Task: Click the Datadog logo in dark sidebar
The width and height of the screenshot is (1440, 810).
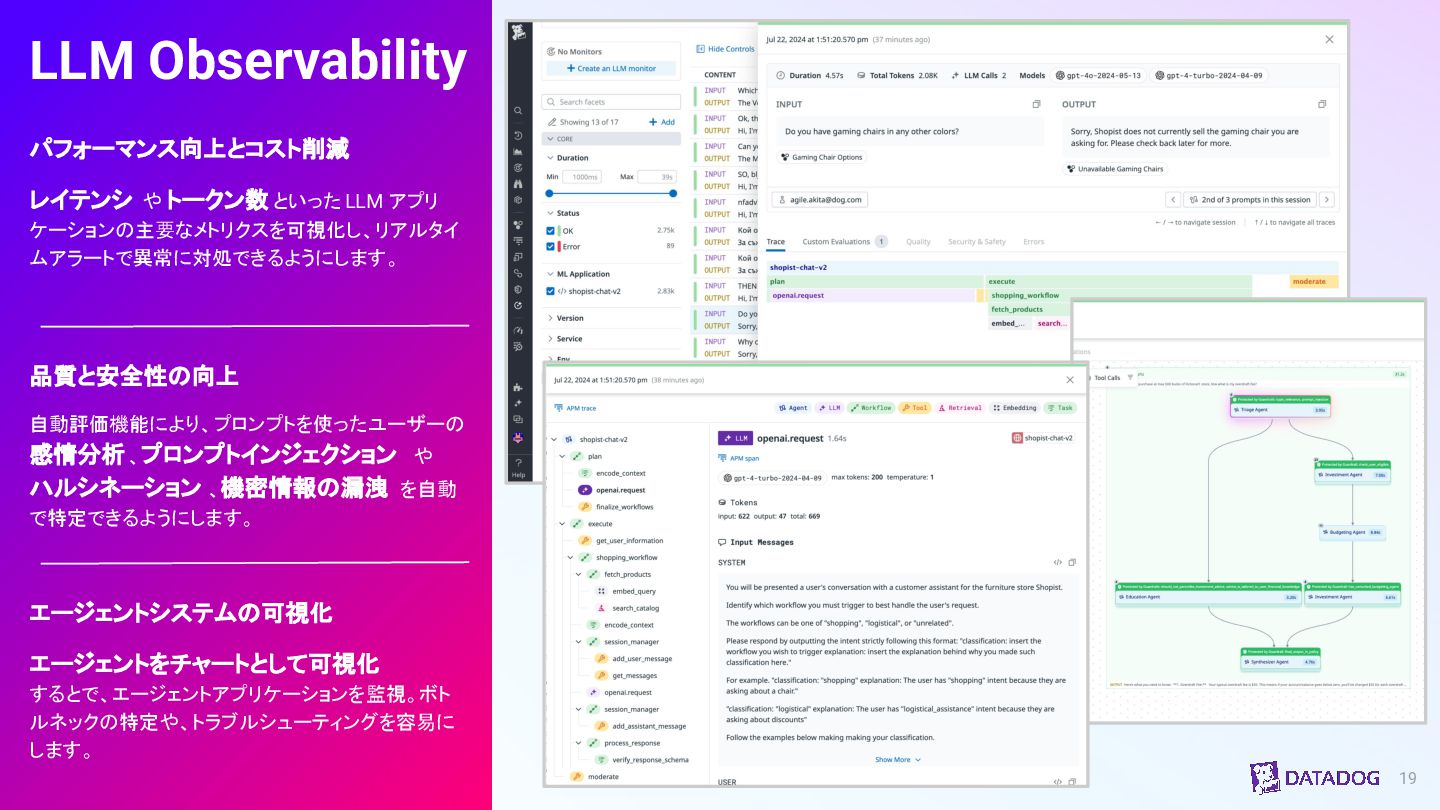Action: coord(518,34)
